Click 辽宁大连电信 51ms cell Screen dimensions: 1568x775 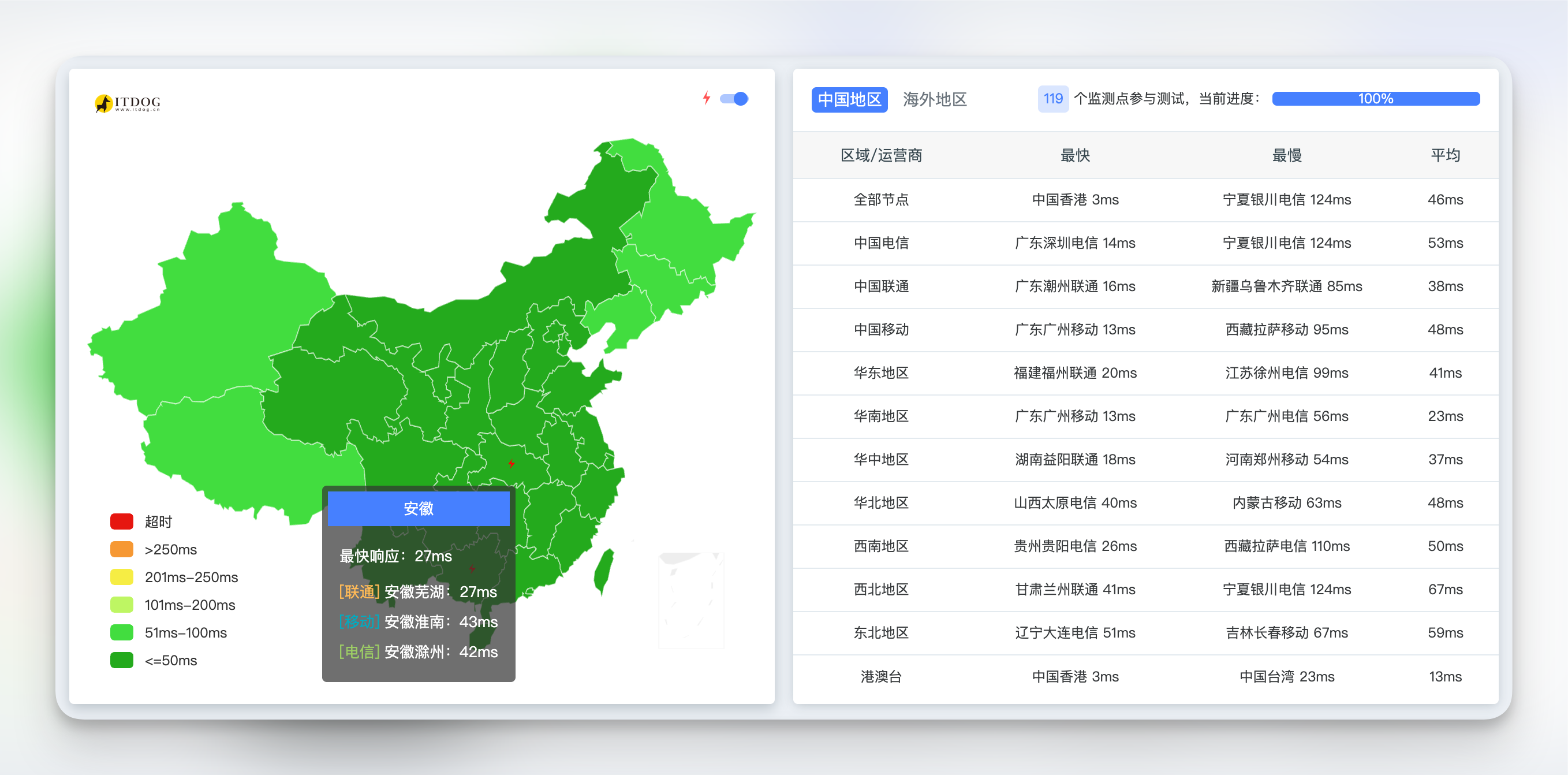pos(1075,632)
